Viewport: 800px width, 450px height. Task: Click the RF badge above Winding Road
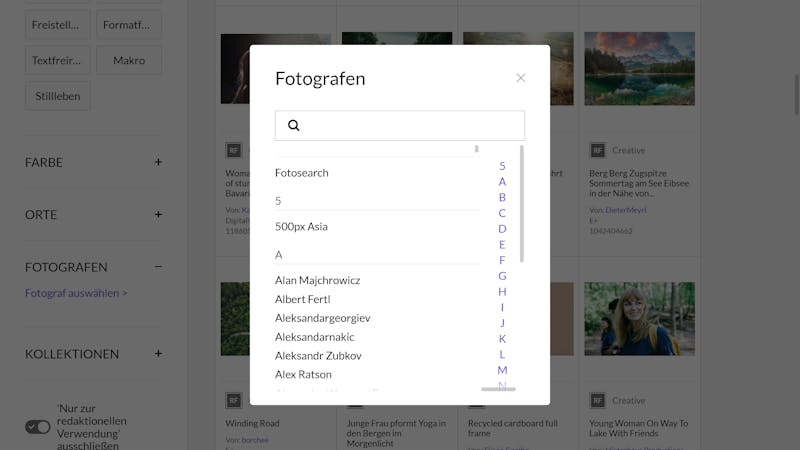click(234, 401)
